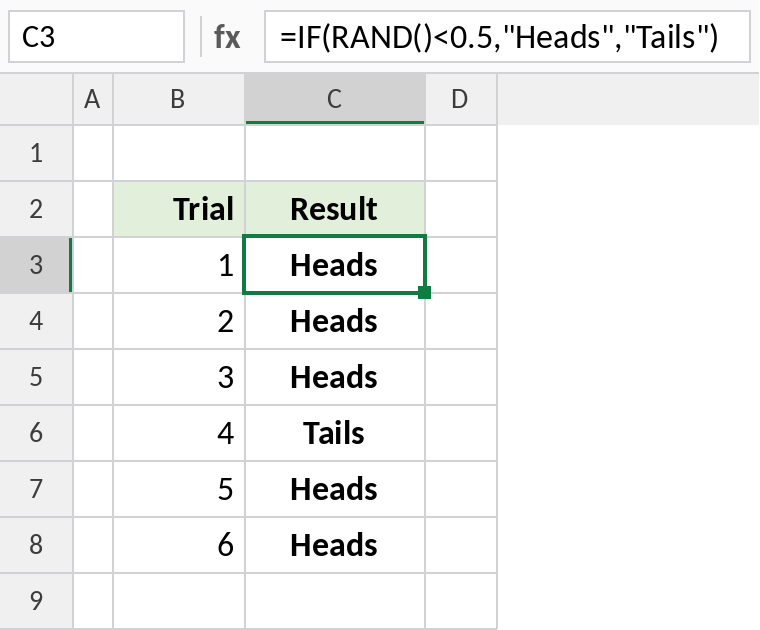This screenshot has height=630, width=760.
Task: Select the cell with Trial value 4
Action: pyautogui.click(x=179, y=433)
